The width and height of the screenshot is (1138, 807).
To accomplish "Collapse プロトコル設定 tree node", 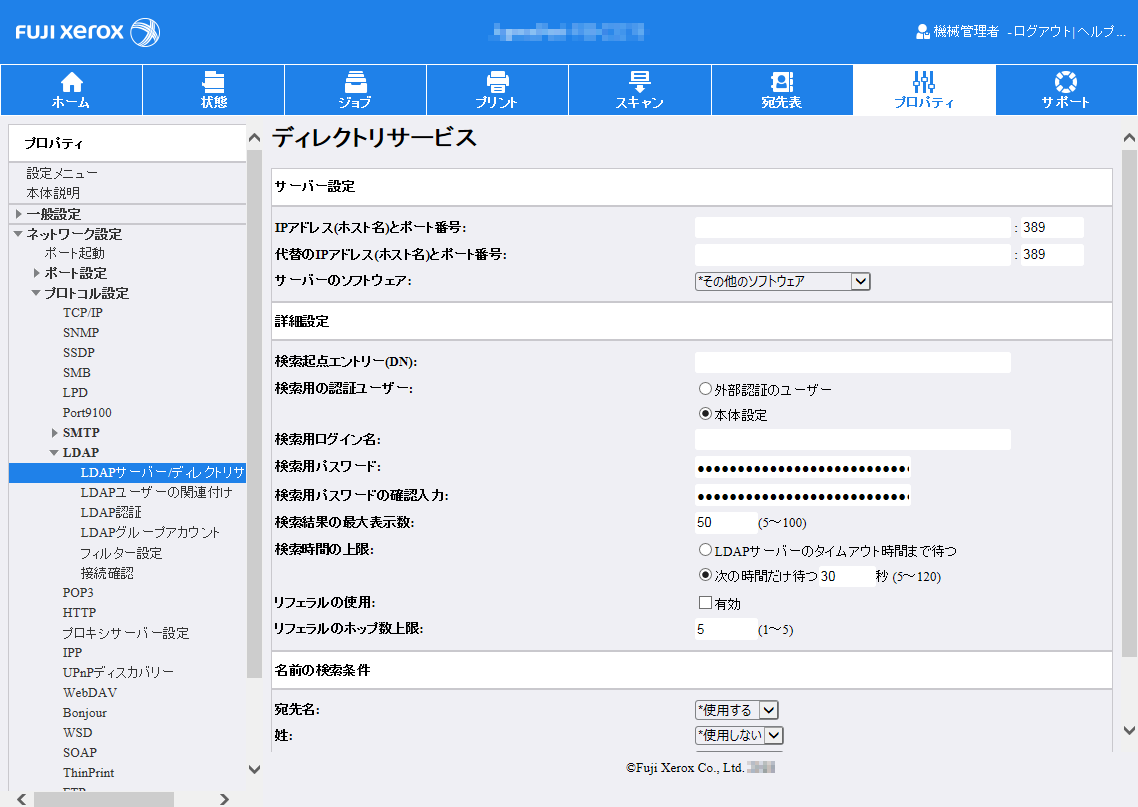I will [x=36, y=293].
